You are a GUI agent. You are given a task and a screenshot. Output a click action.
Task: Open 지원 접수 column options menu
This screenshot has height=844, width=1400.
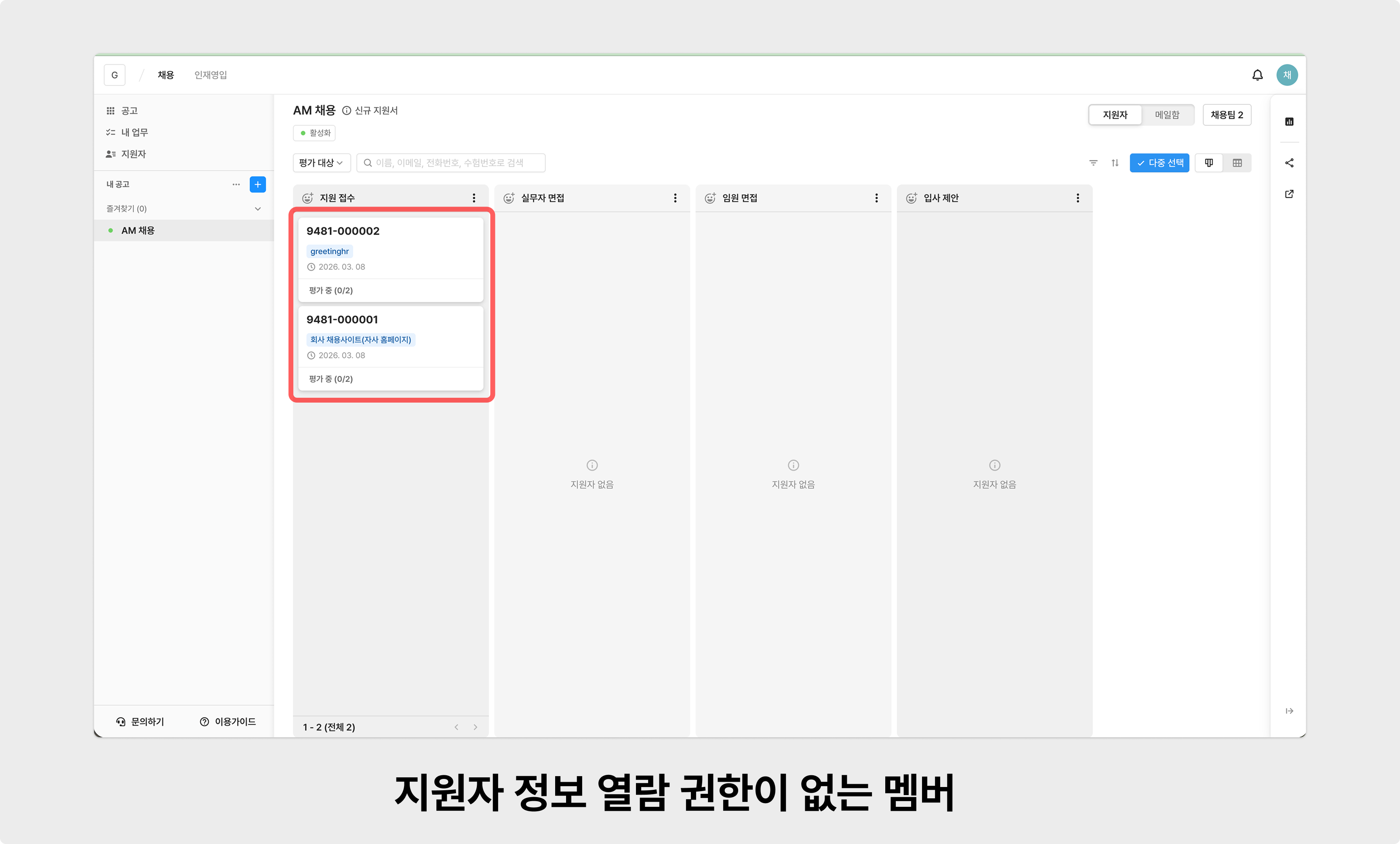coord(473,198)
